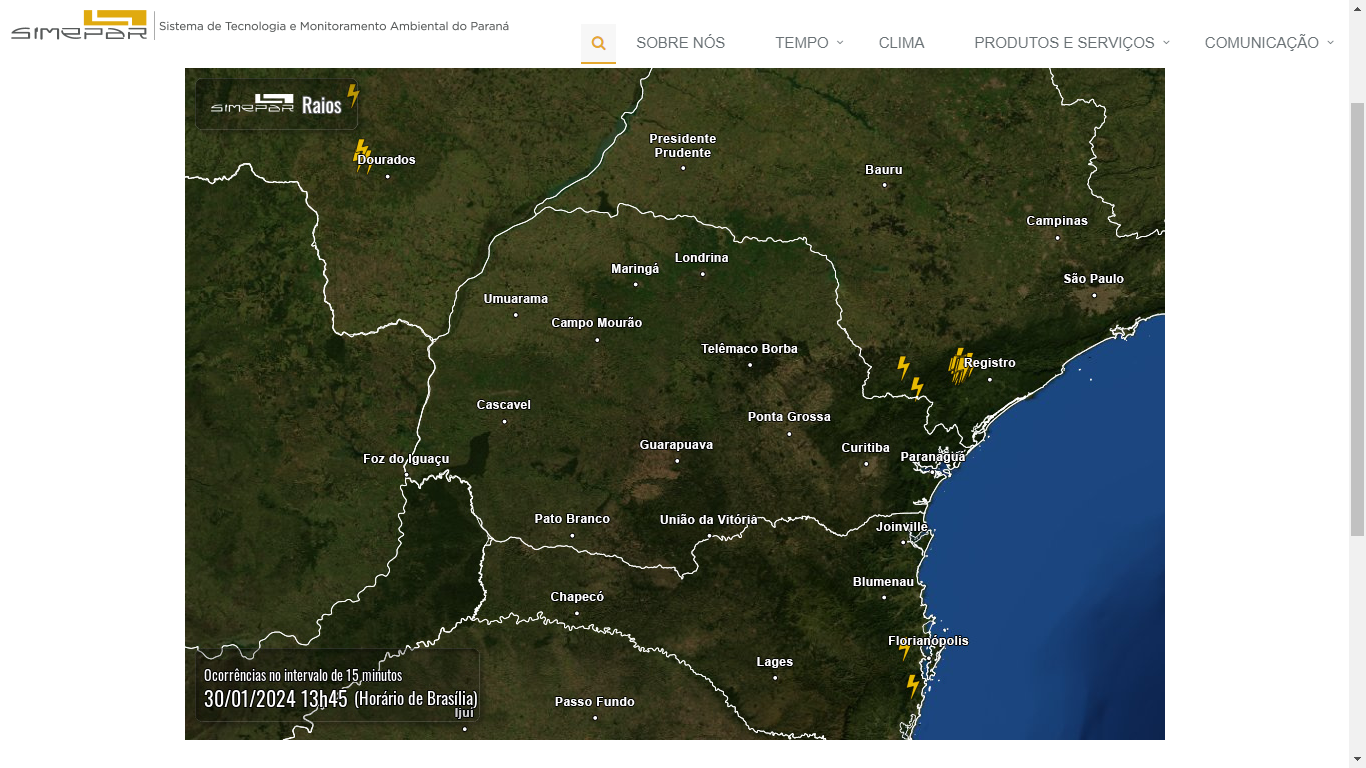The width and height of the screenshot is (1366, 768).
Task: Click the Curitiba city label on the map
Action: point(865,448)
